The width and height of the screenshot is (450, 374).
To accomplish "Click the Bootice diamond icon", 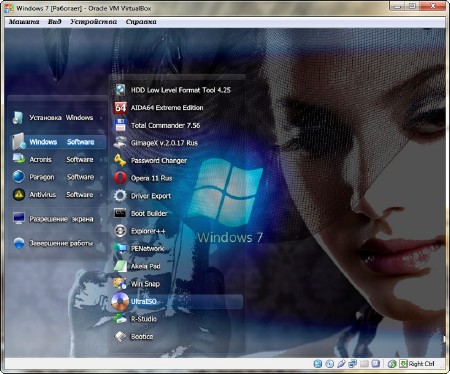I will pyautogui.click(x=120, y=336).
